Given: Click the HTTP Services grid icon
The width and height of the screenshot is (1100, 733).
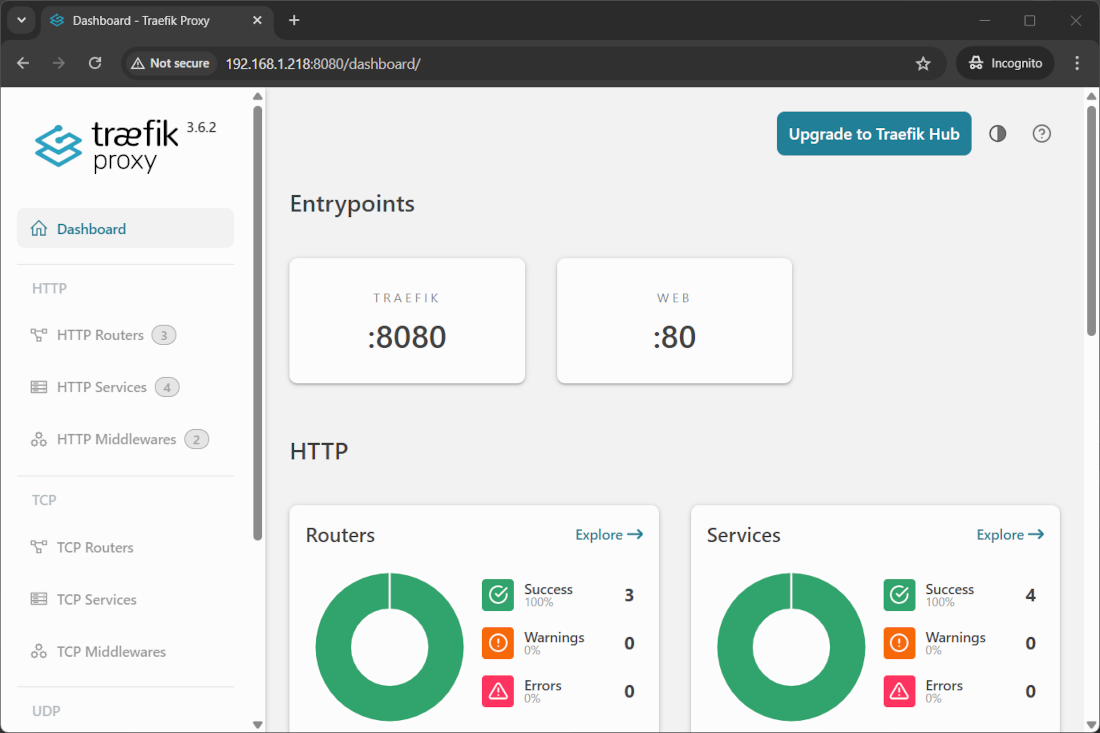Looking at the screenshot, I should coord(39,387).
